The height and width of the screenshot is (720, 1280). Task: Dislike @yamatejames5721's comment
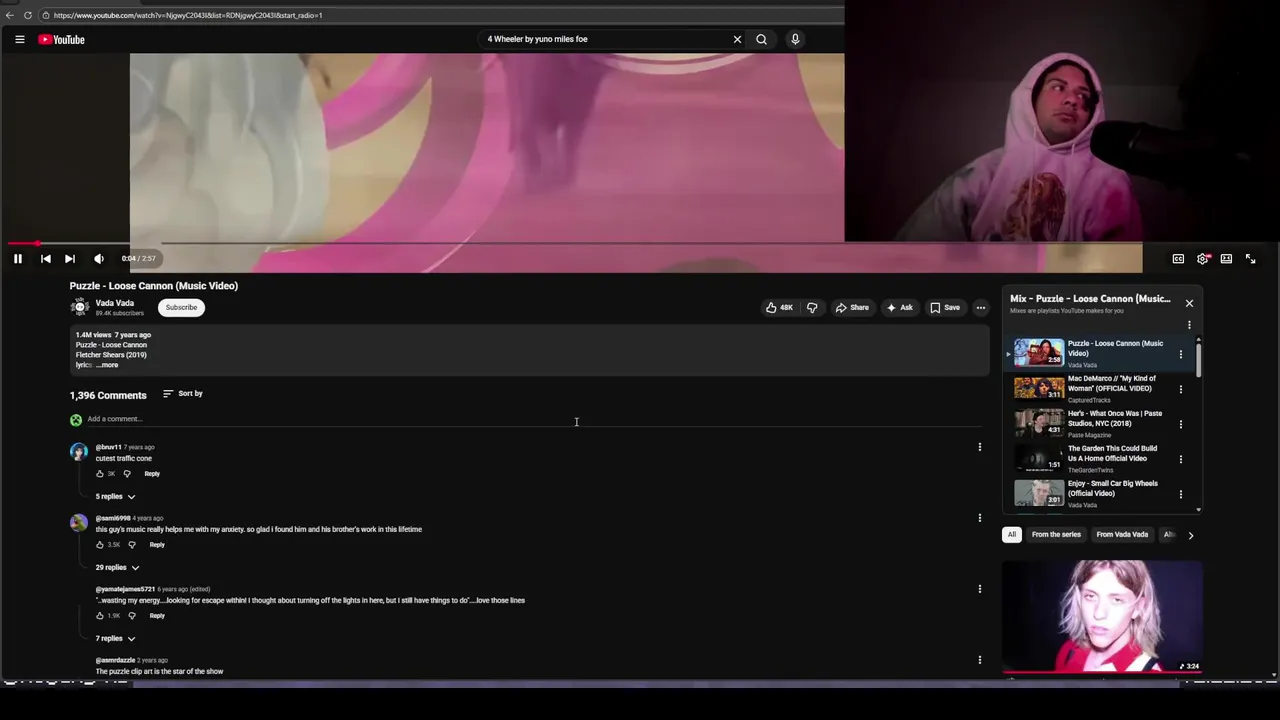pyautogui.click(x=132, y=616)
